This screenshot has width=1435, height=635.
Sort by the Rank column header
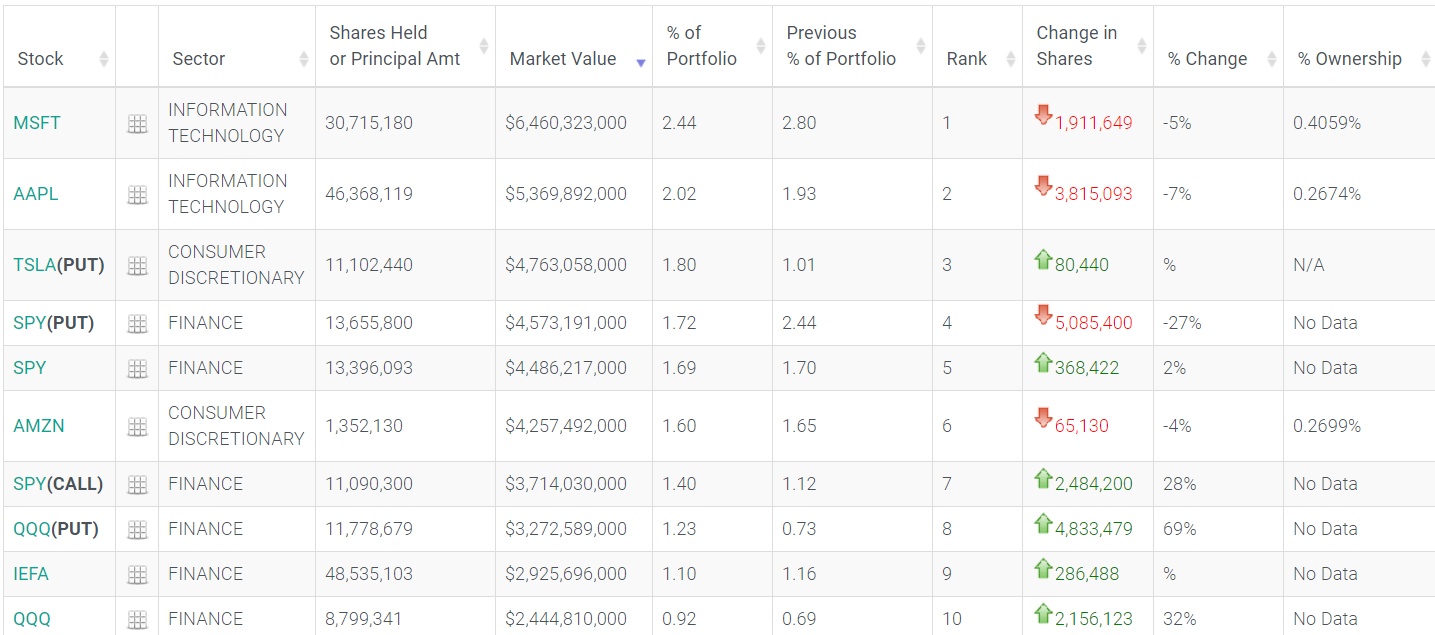point(967,59)
